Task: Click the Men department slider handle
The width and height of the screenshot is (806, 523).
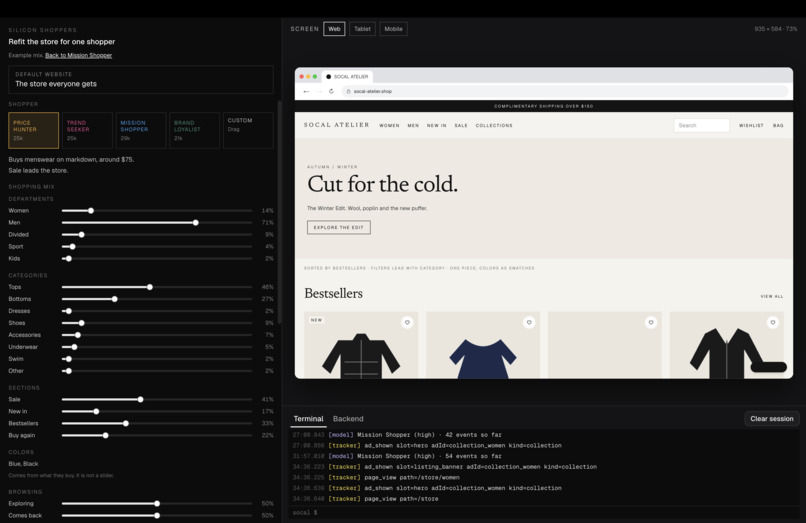Action: 196,223
